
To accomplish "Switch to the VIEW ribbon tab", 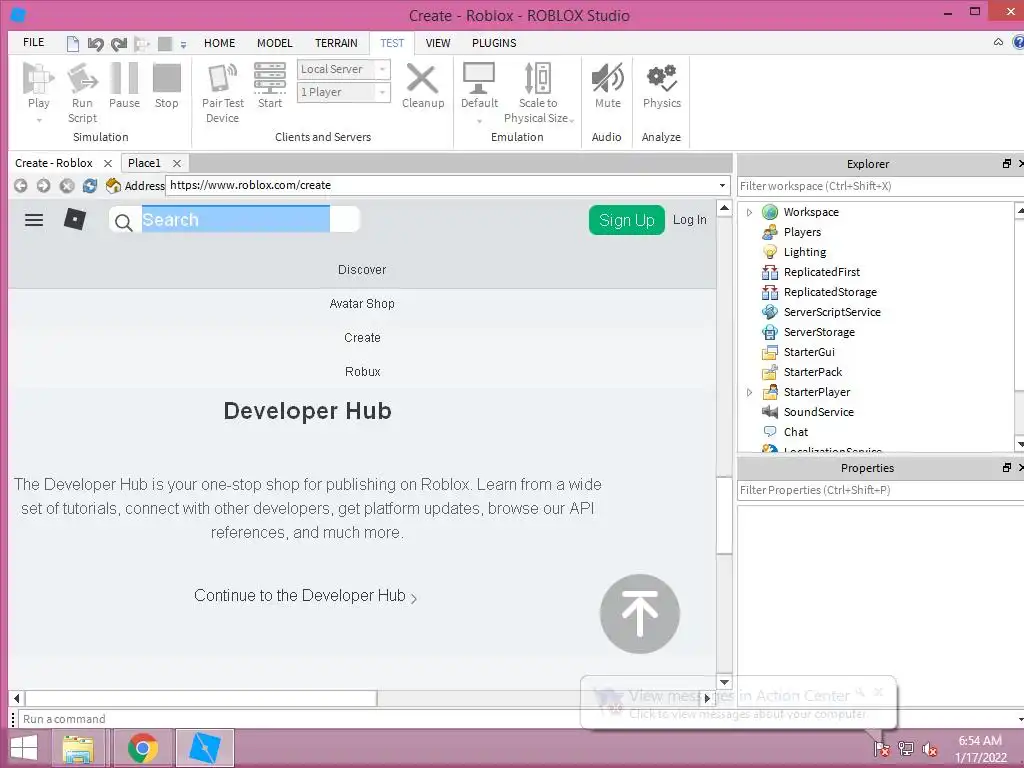I will 438,43.
